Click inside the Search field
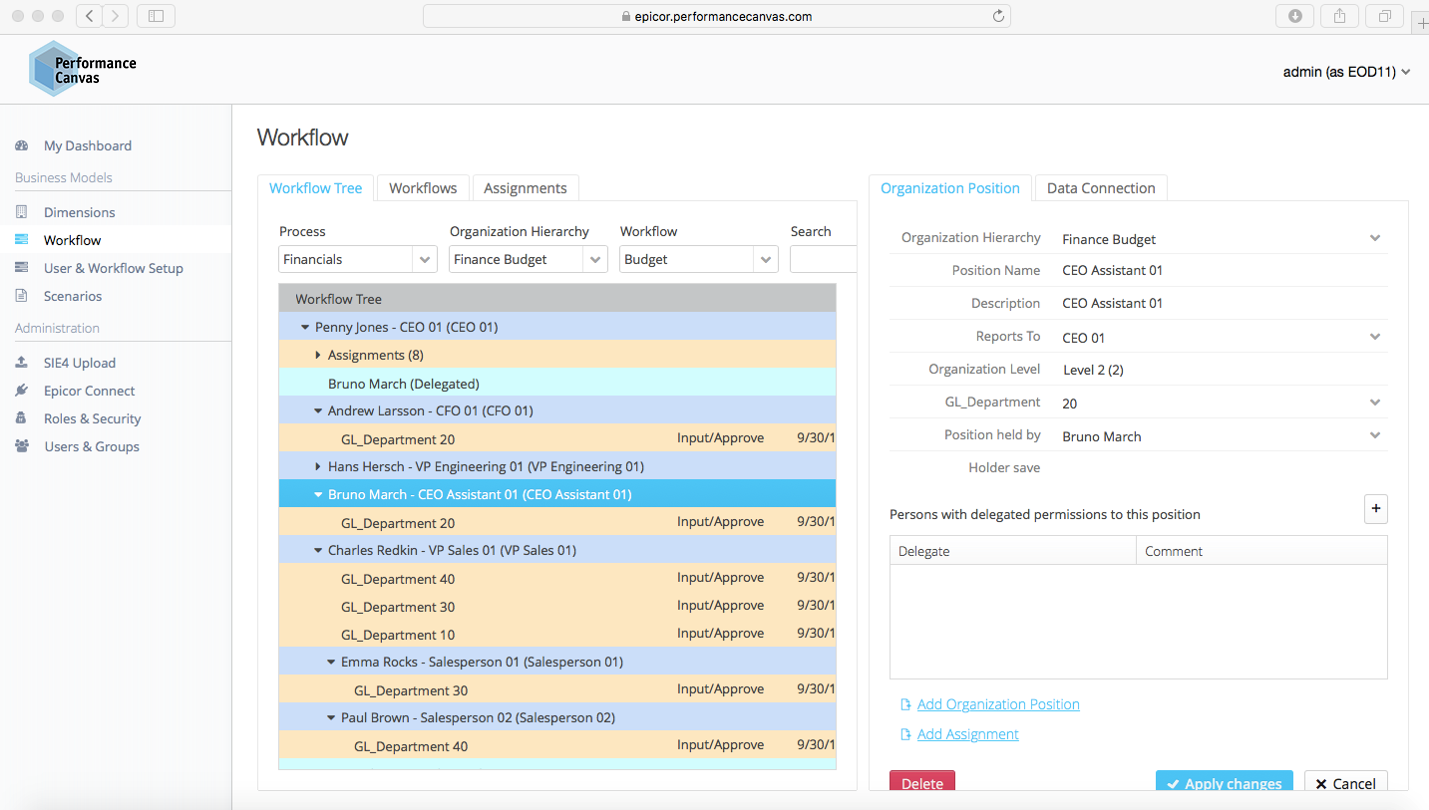The image size is (1429, 810). pyautogui.click(x=830, y=258)
